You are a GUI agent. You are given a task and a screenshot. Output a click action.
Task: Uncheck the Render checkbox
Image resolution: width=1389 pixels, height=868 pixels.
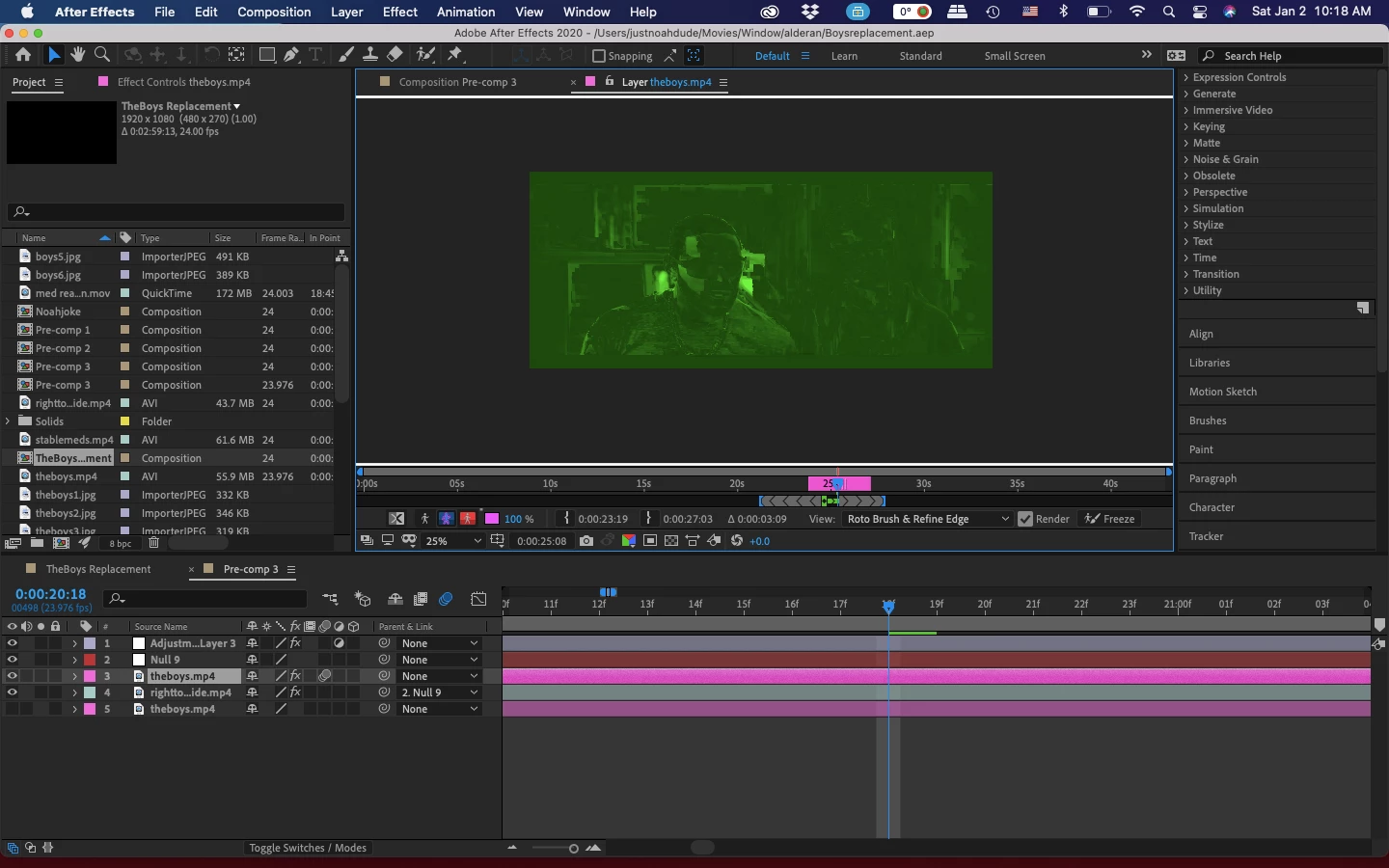1025,519
